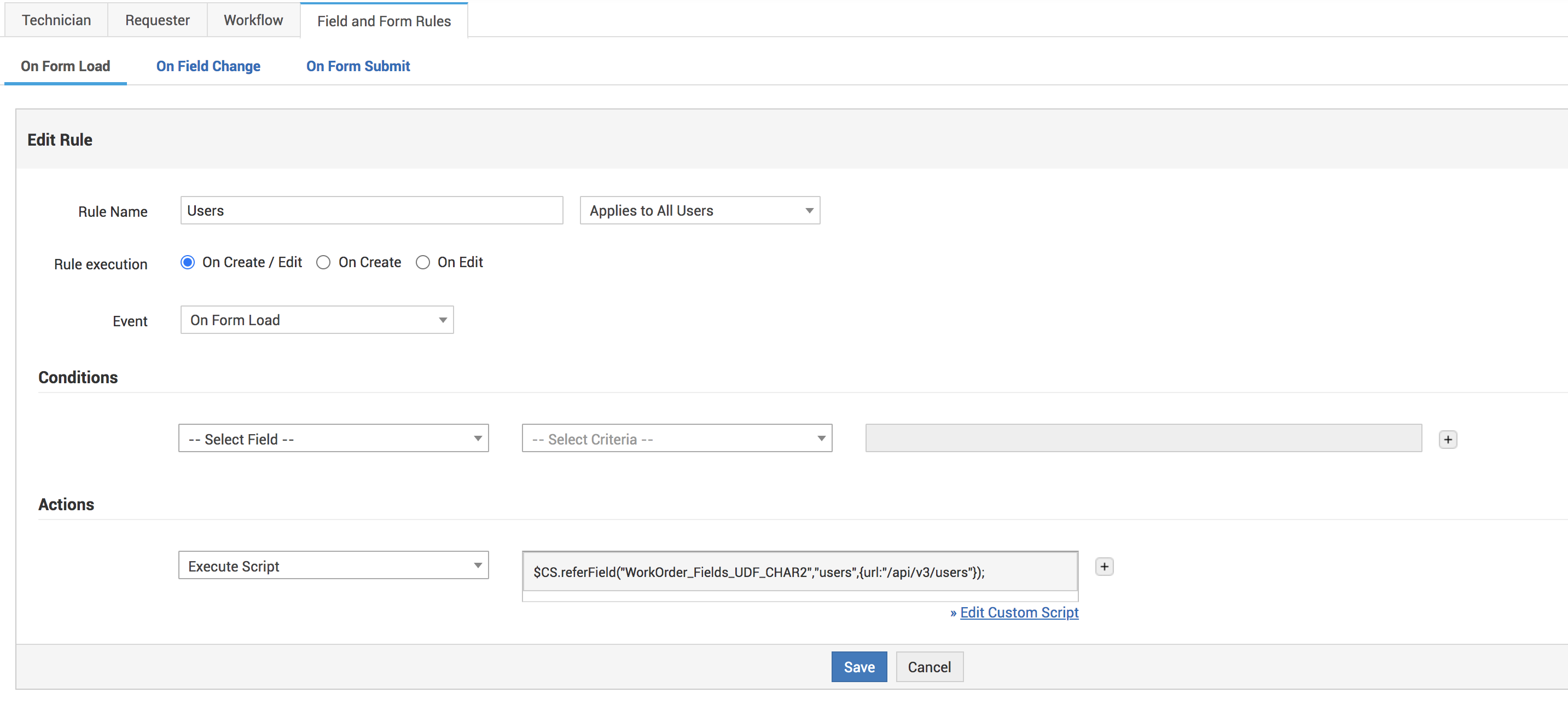Click the Save button

pyautogui.click(x=858, y=667)
